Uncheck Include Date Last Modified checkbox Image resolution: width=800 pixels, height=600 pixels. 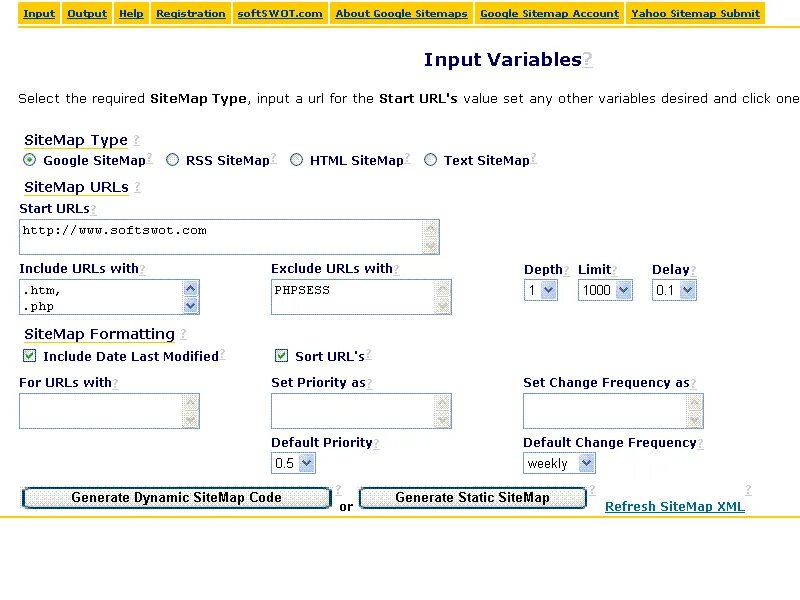tap(30, 356)
